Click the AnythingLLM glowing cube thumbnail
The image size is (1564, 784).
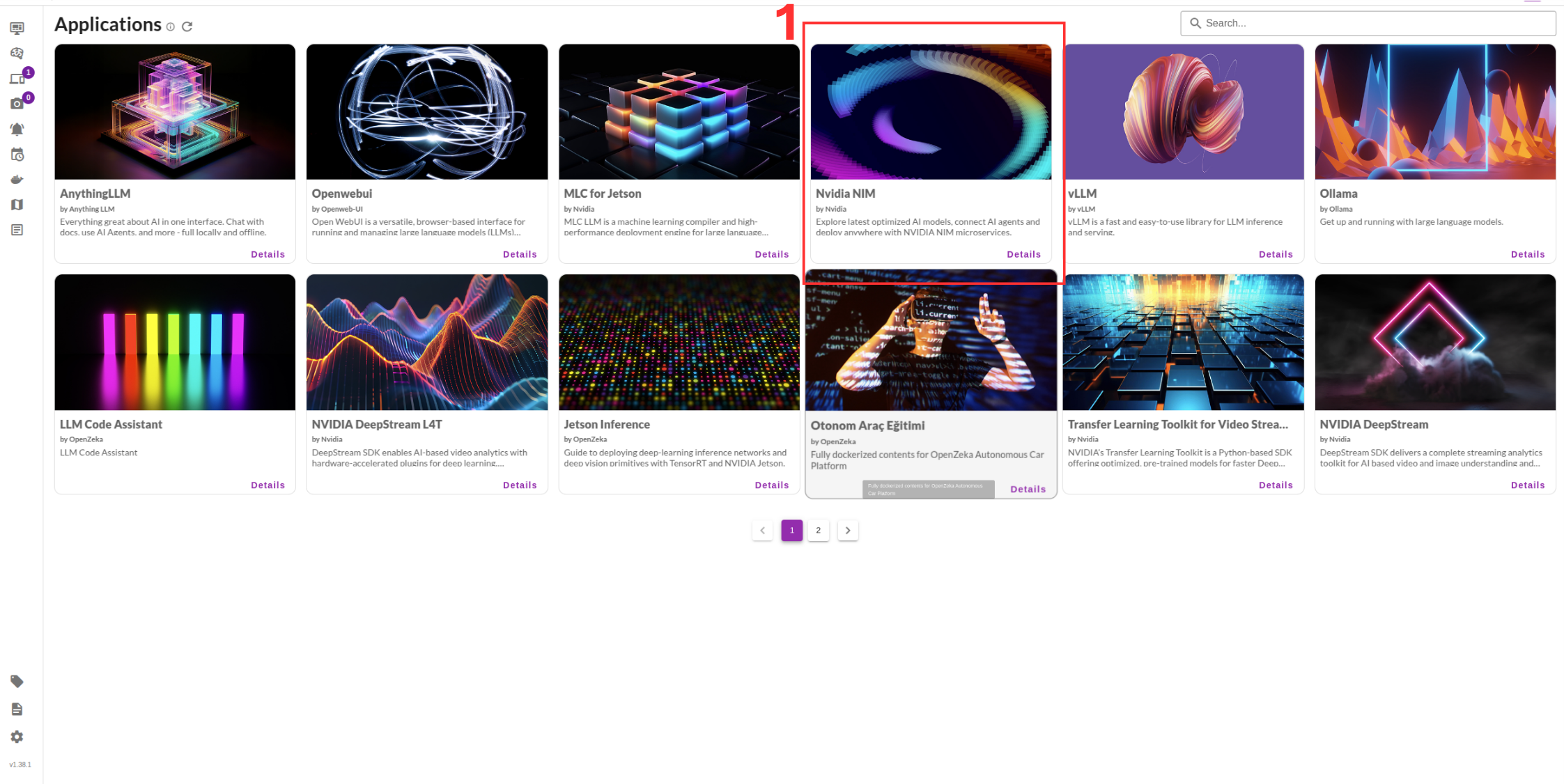175,111
